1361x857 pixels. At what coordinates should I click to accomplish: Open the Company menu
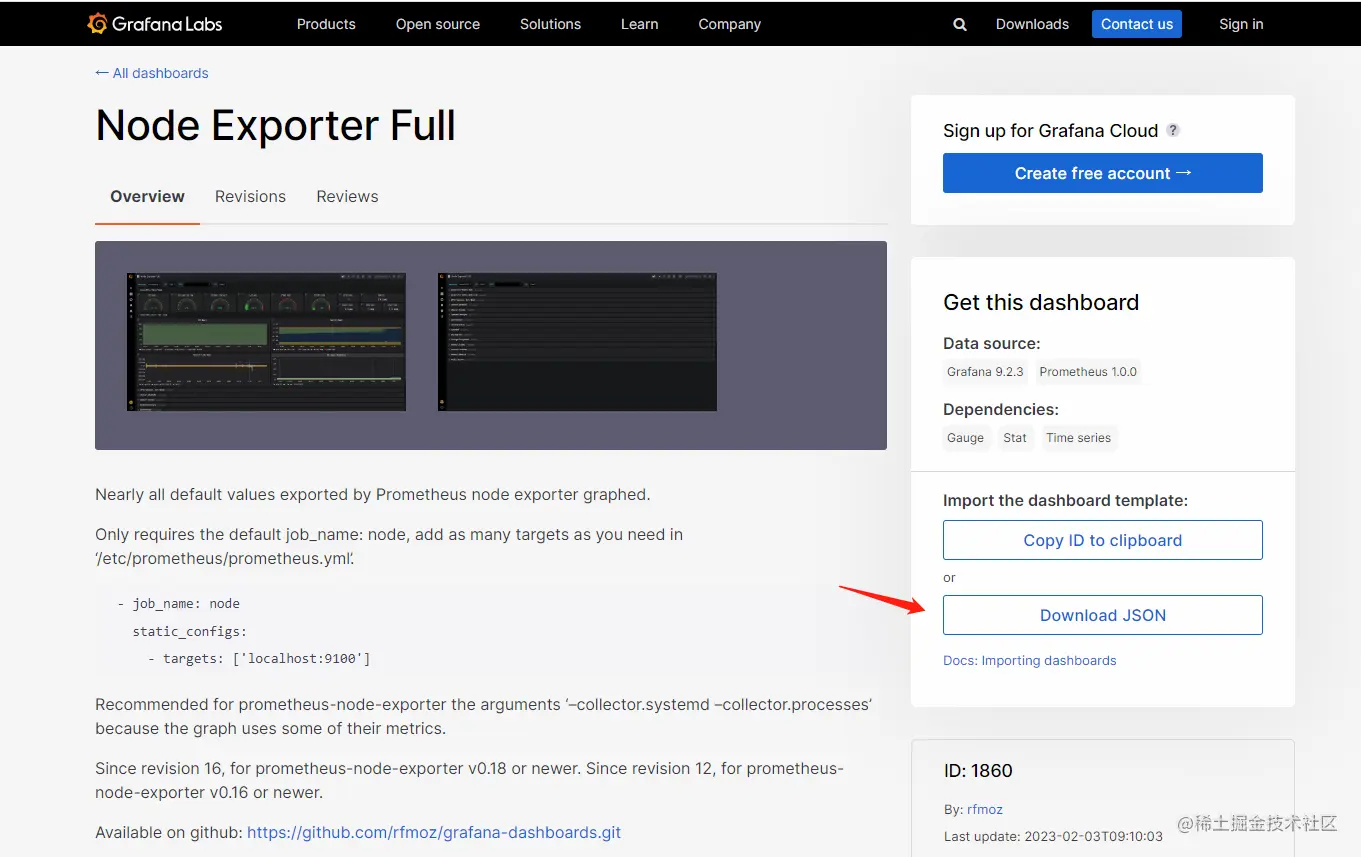tap(730, 24)
